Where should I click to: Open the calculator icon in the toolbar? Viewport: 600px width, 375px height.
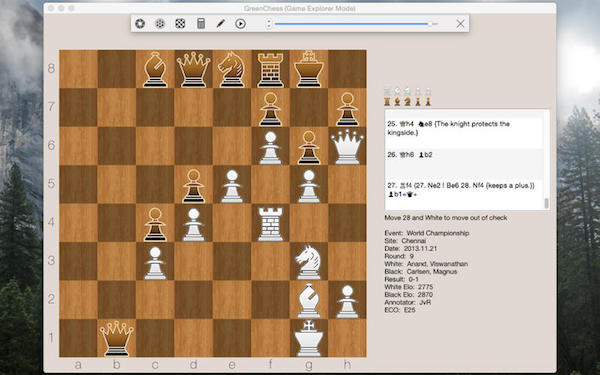[x=201, y=24]
